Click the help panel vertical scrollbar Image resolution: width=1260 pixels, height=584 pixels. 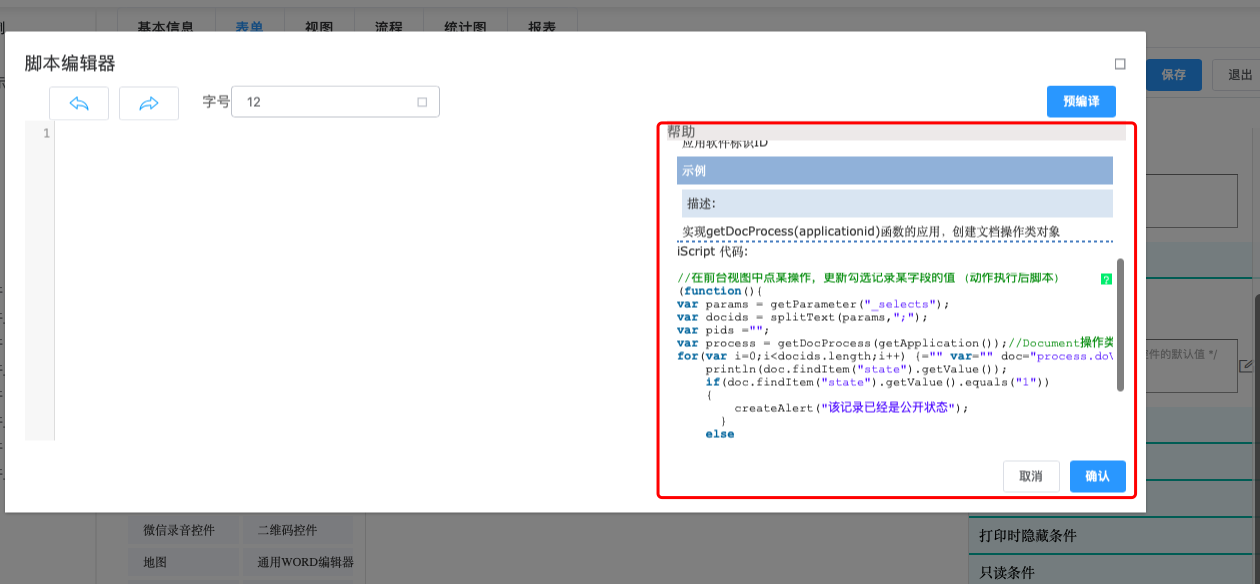[x=1120, y=325]
